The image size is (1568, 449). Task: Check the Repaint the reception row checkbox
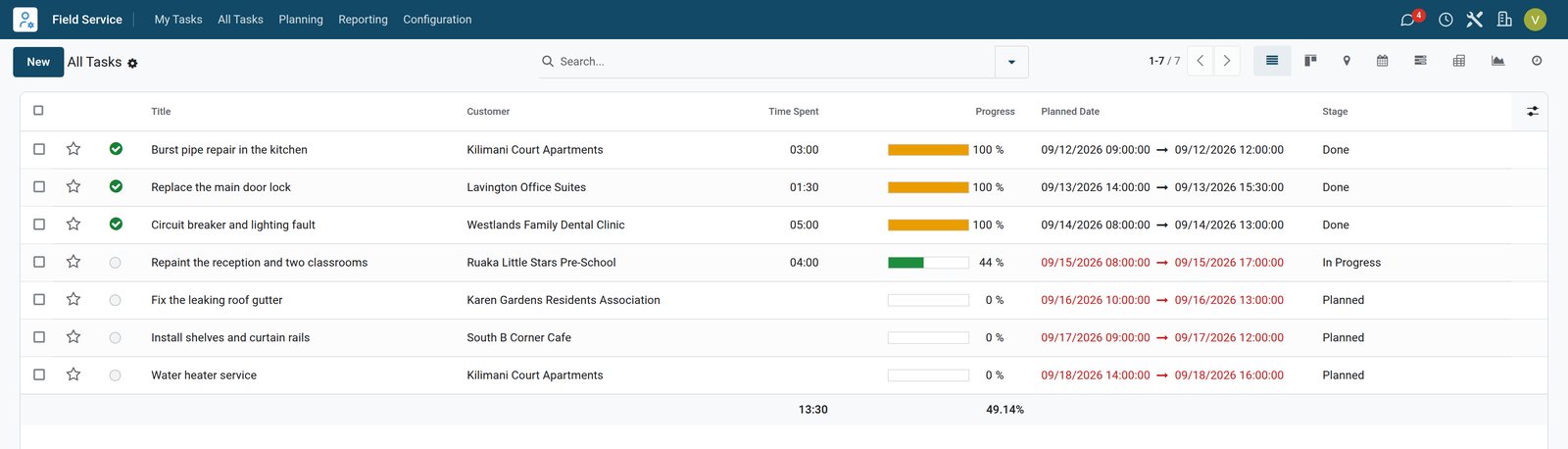pos(39,262)
